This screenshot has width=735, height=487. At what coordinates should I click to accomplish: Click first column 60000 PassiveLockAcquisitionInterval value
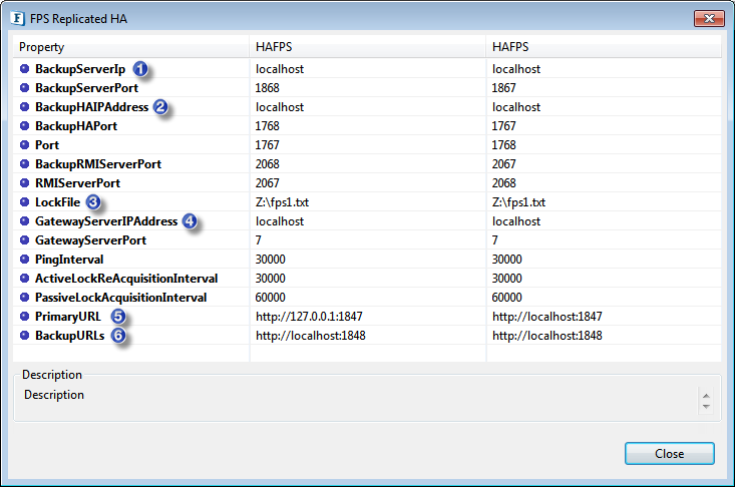(x=270, y=297)
